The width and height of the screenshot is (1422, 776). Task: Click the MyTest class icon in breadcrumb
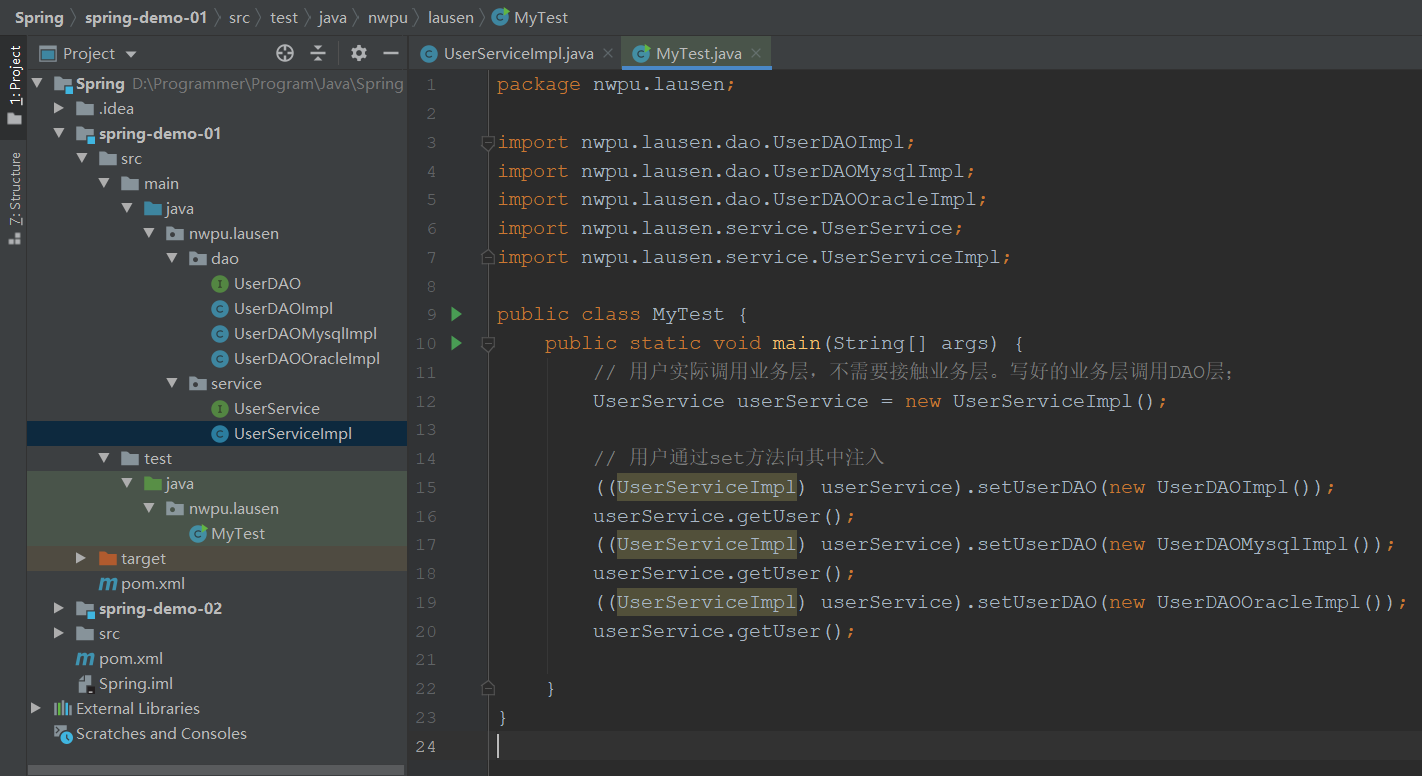click(x=500, y=17)
